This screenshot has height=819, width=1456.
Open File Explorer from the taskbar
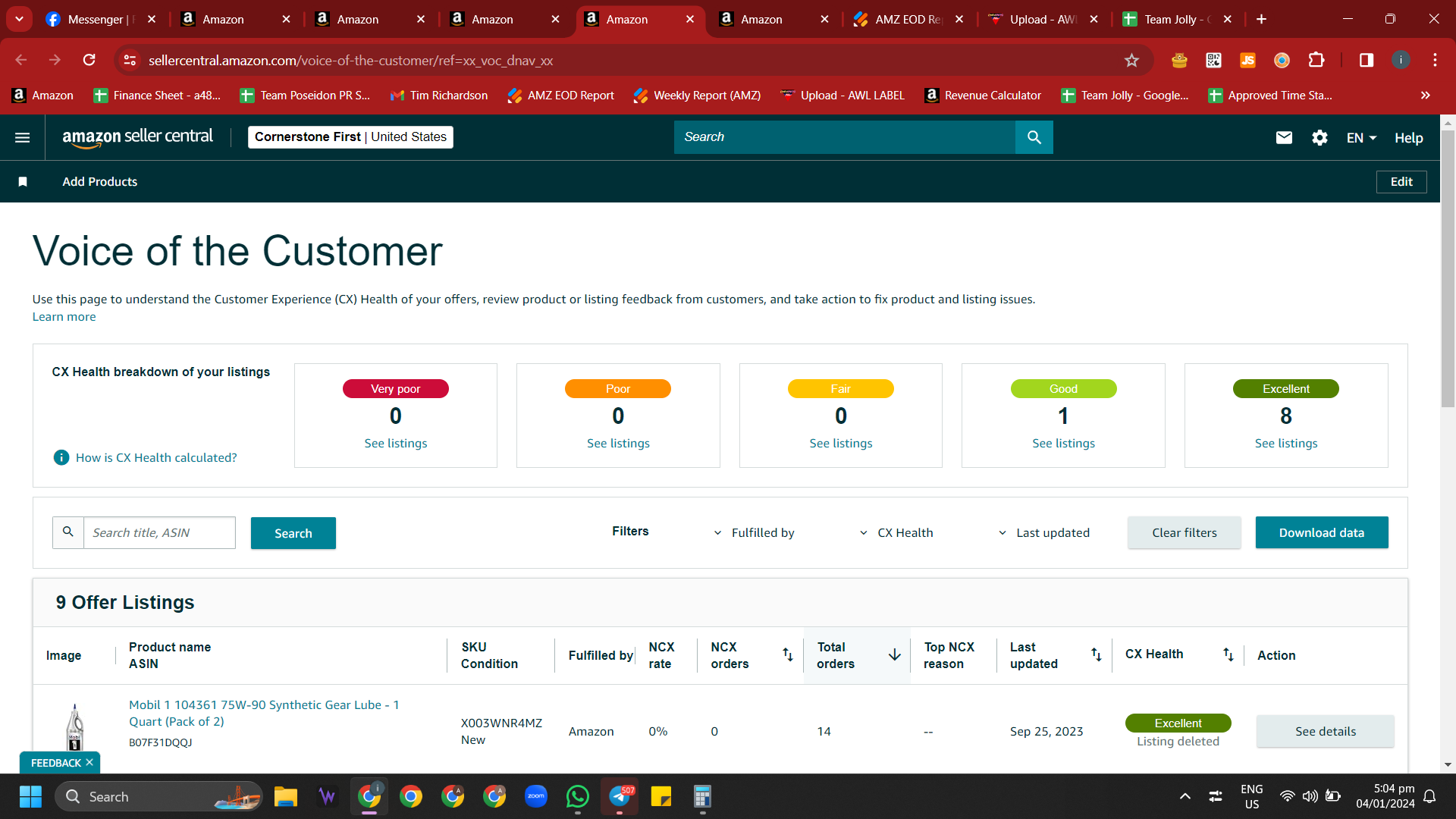pos(286,796)
